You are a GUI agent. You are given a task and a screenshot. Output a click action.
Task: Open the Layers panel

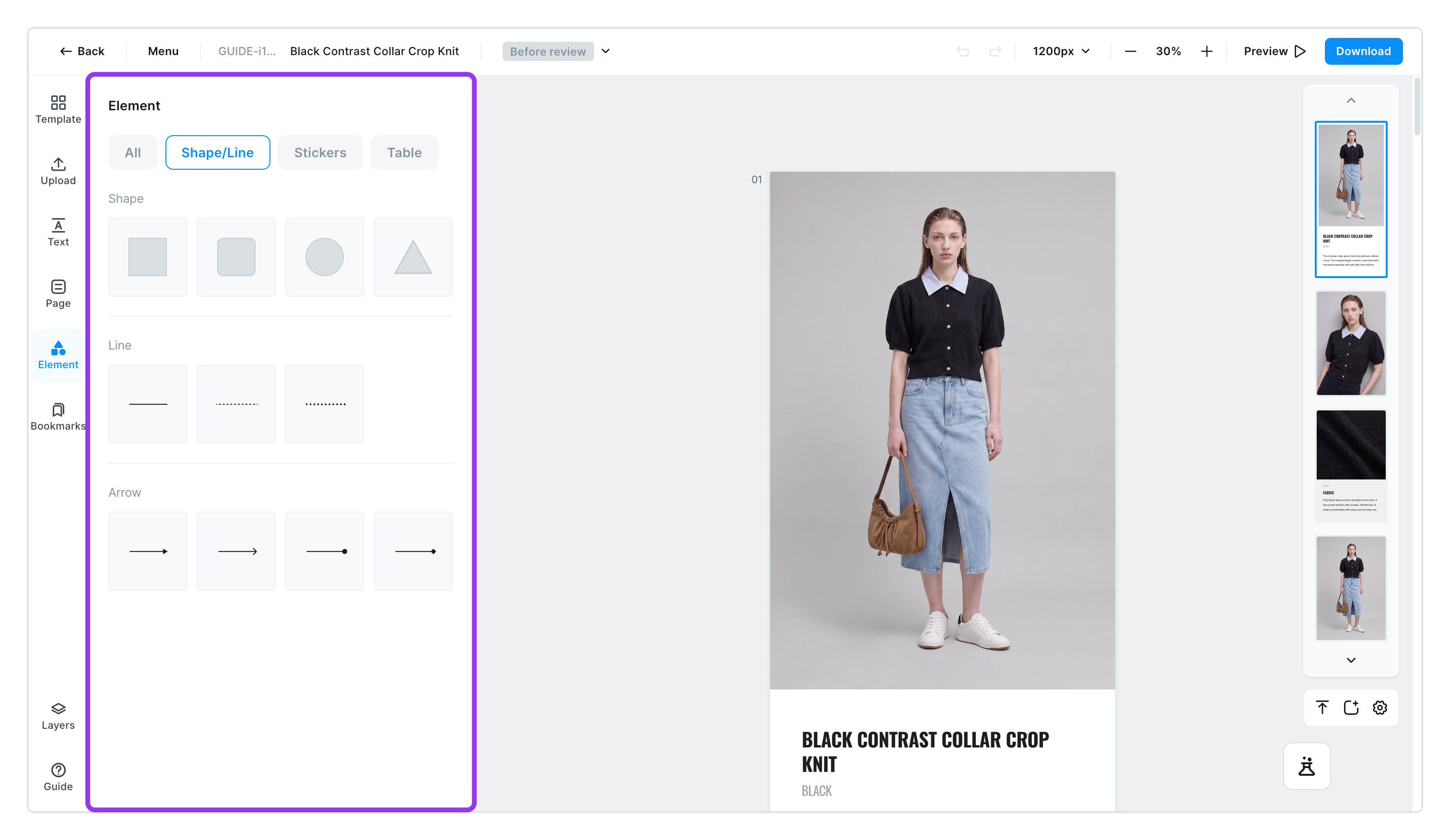pos(58,716)
